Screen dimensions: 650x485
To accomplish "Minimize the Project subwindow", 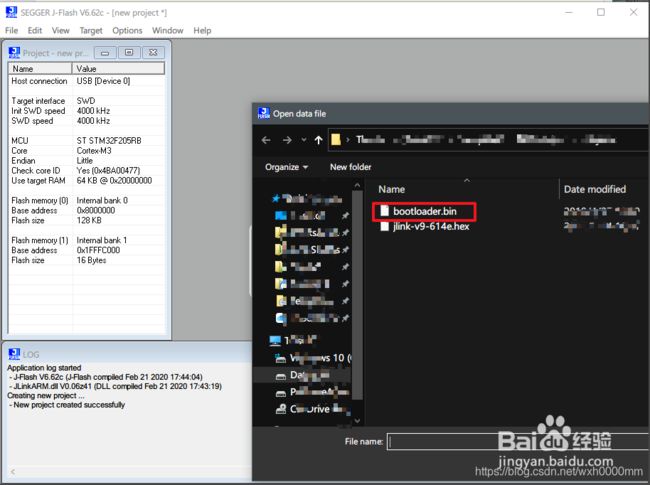I will [105, 53].
